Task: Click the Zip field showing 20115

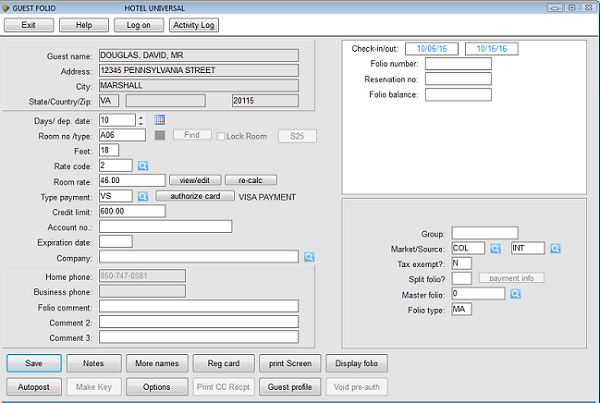Action: click(265, 101)
